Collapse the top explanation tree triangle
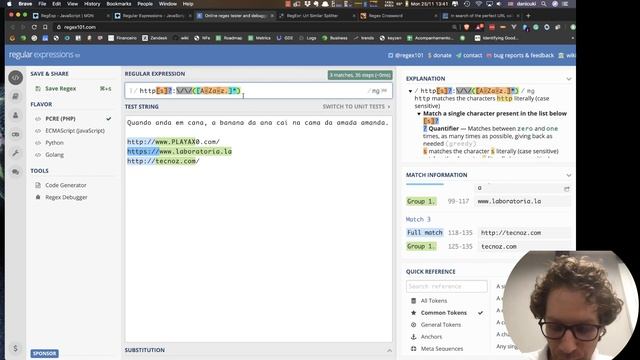640x360 pixels. point(410,91)
